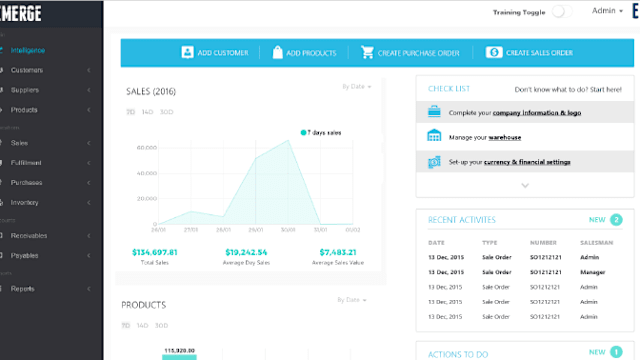Open the Admin user dropdown
640x360 pixels.
click(607, 11)
